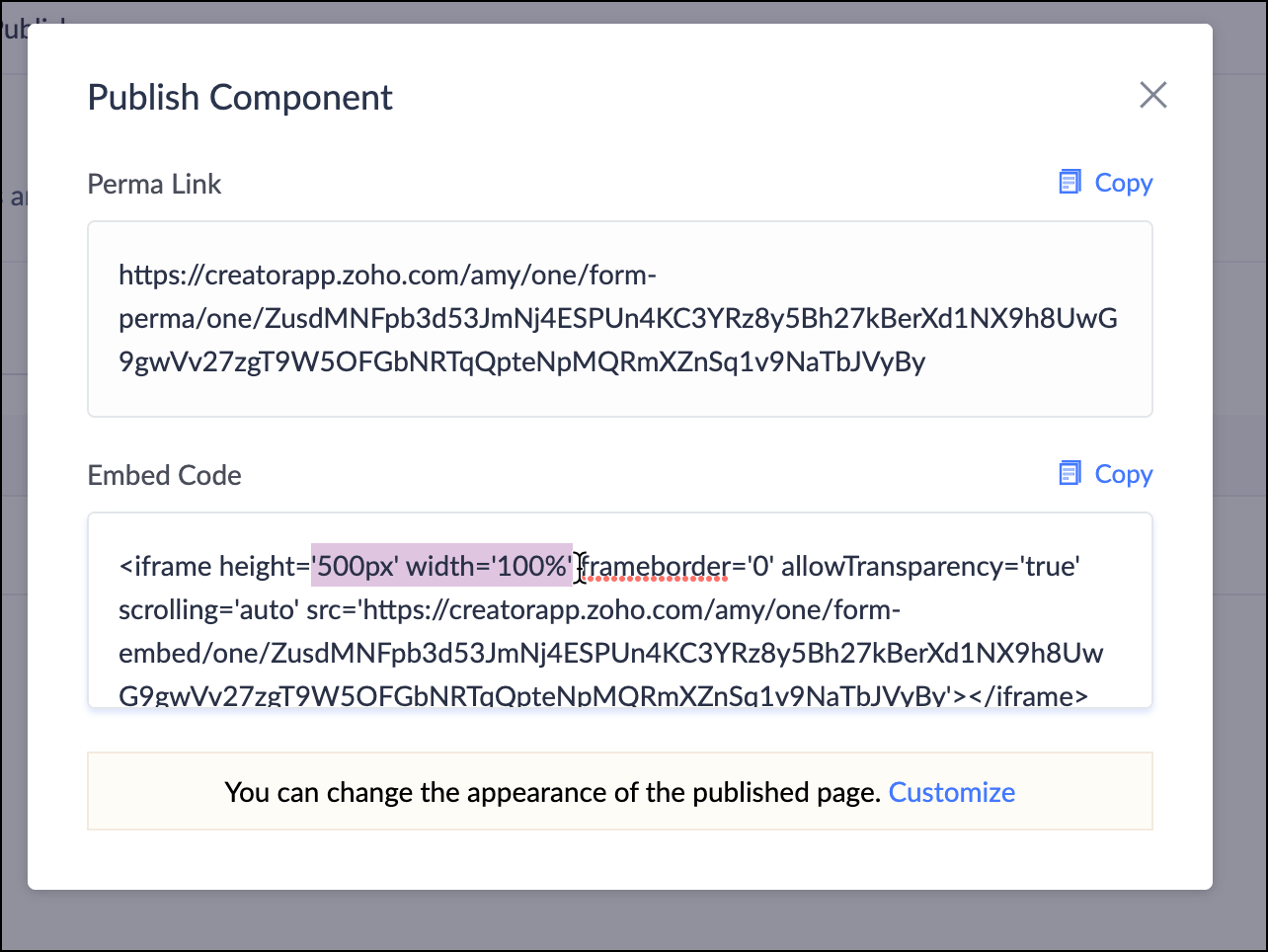Click the copy icon beside Embed Code

(x=1070, y=473)
